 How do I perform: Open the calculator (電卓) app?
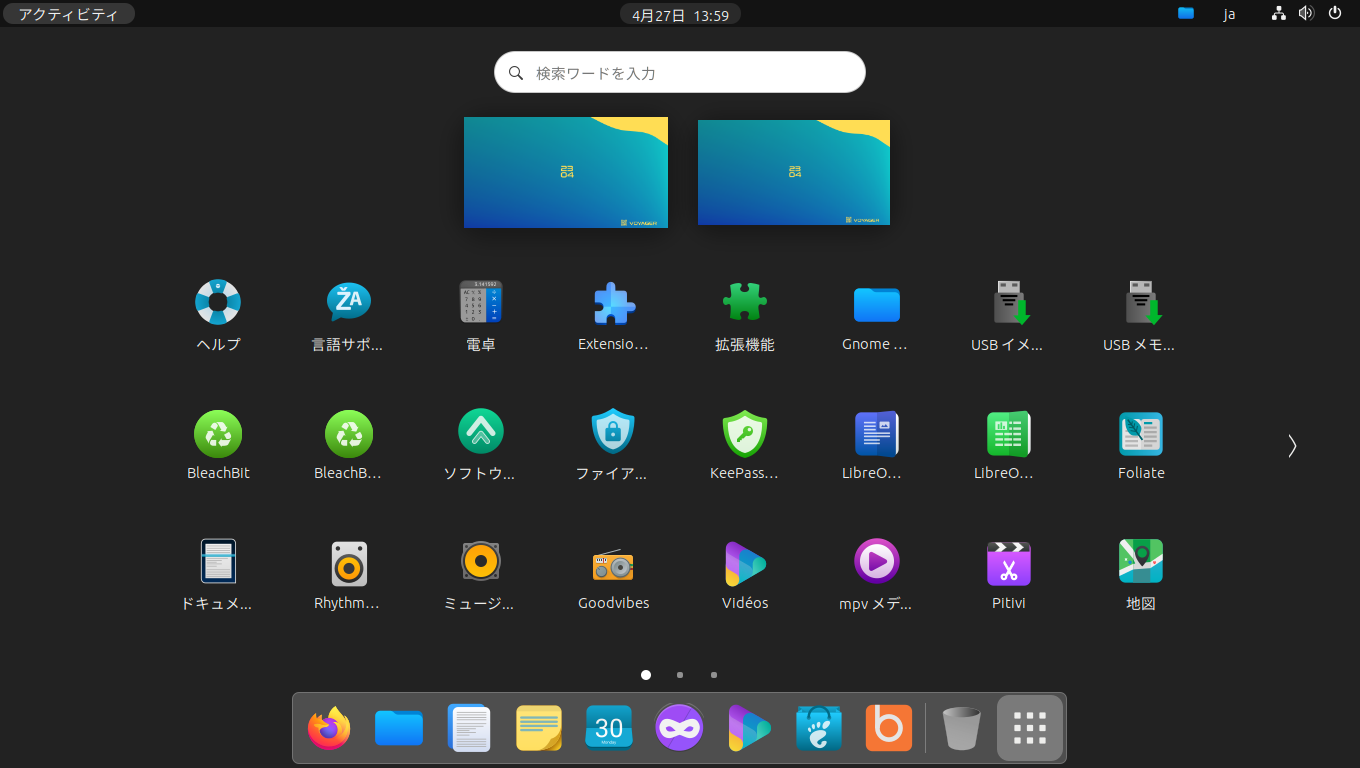click(x=481, y=303)
